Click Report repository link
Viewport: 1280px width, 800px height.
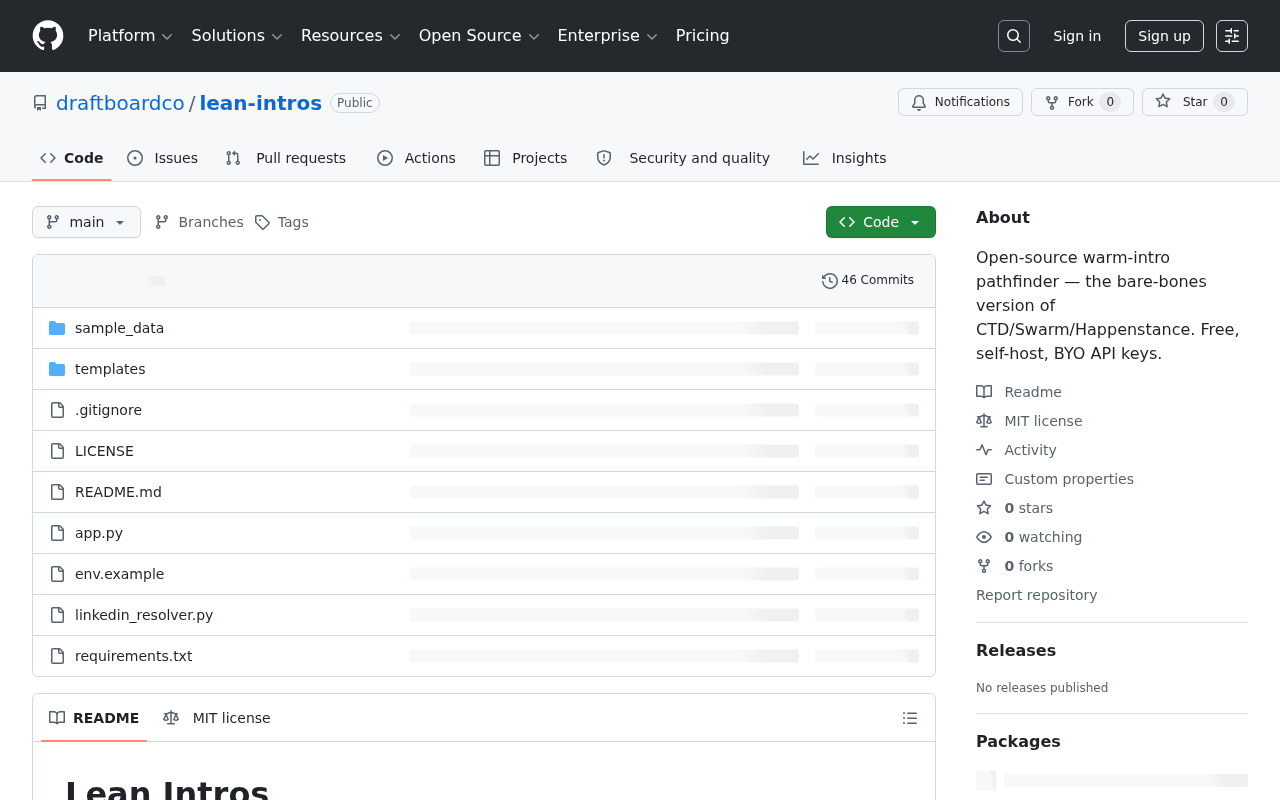[x=1036, y=595]
